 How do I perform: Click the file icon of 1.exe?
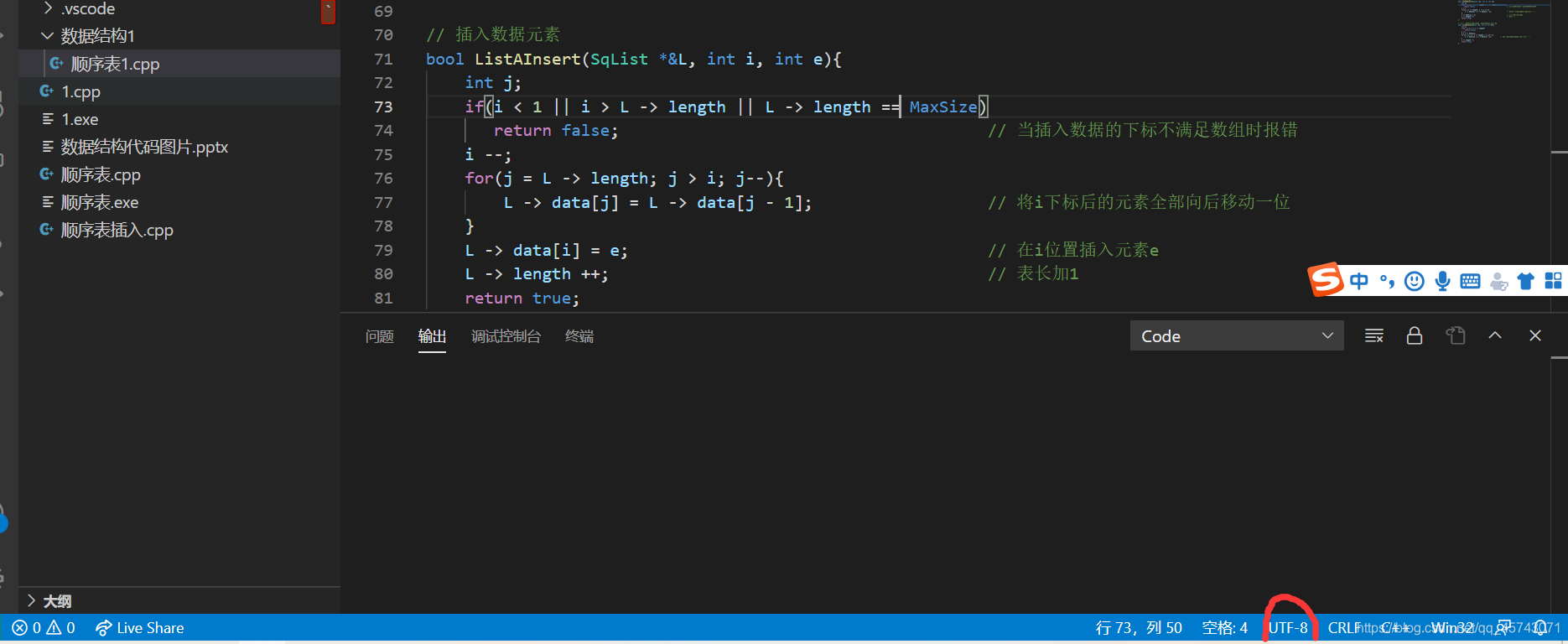pos(48,119)
